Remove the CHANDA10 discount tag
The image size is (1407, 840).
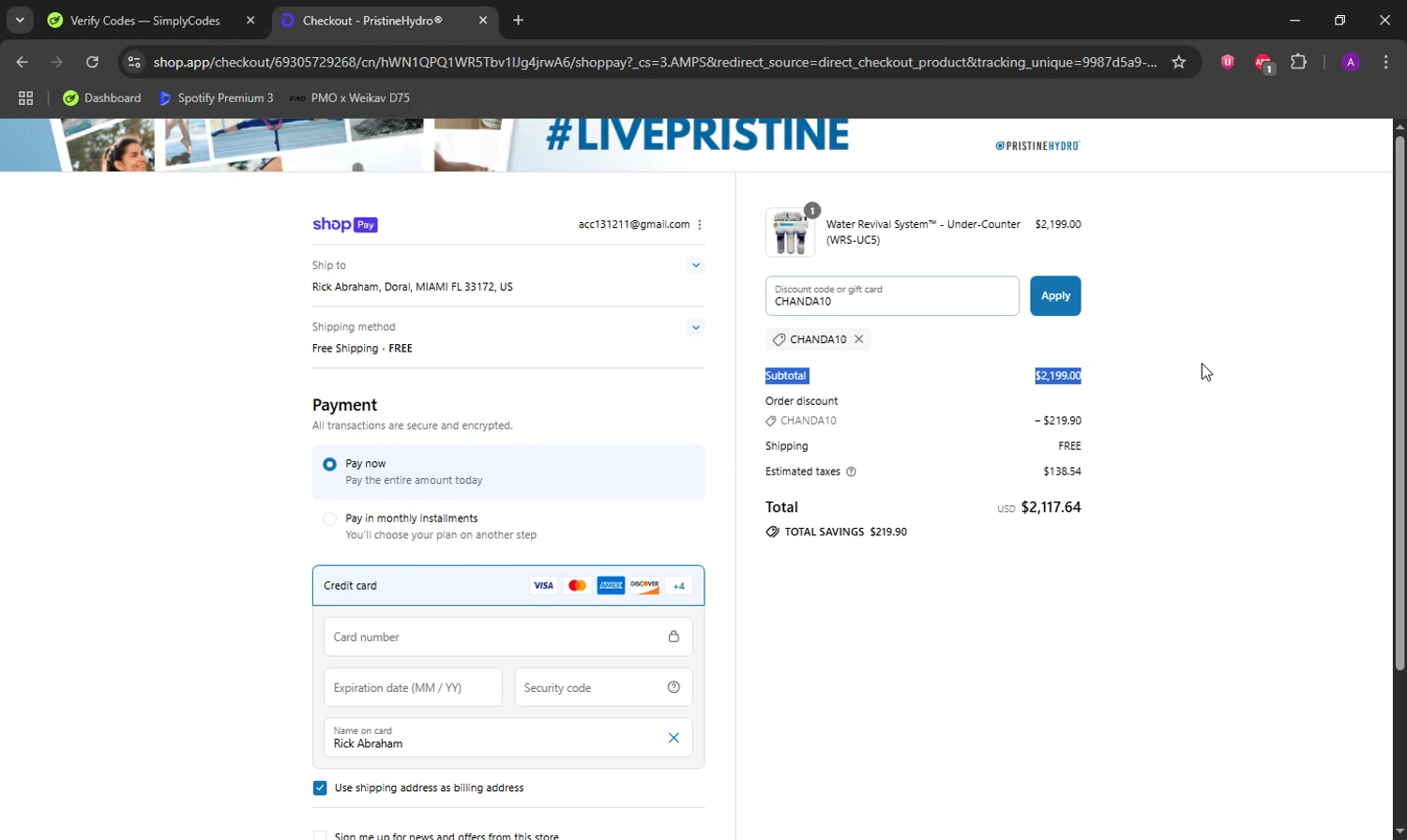coord(858,339)
